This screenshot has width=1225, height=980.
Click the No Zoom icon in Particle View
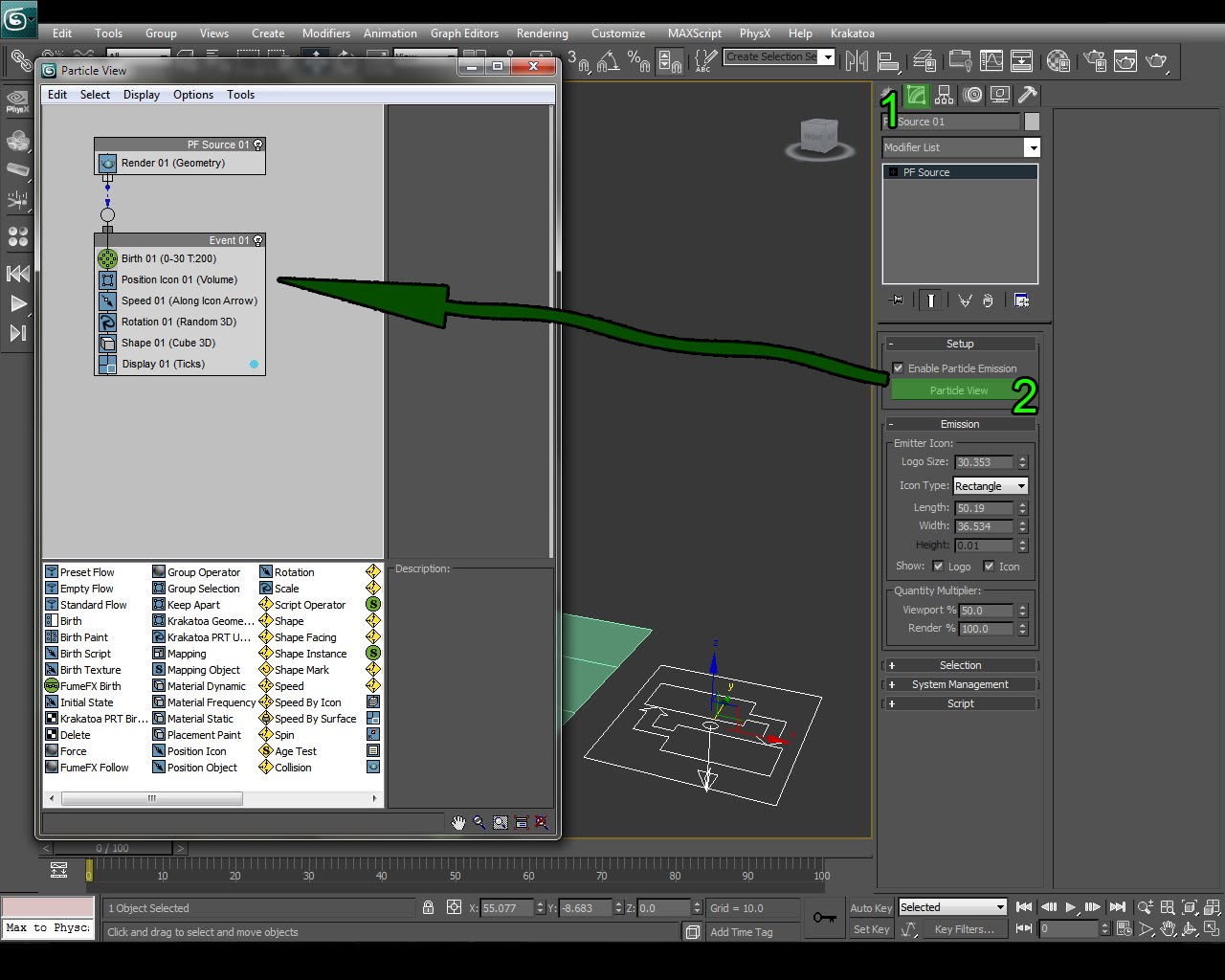(542, 822)
